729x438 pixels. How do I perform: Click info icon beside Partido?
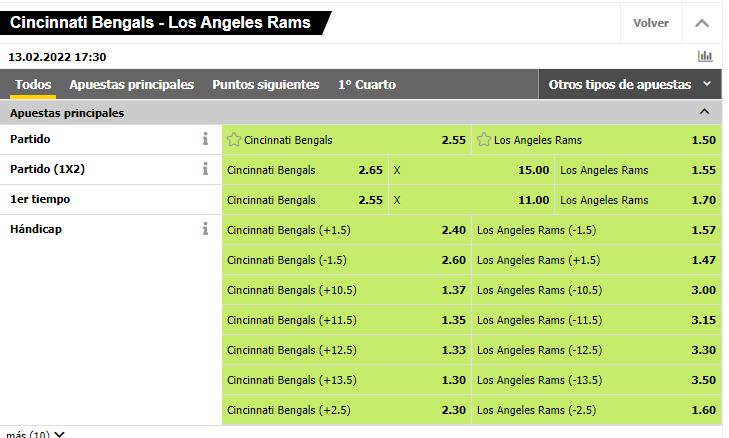(205, 139)
